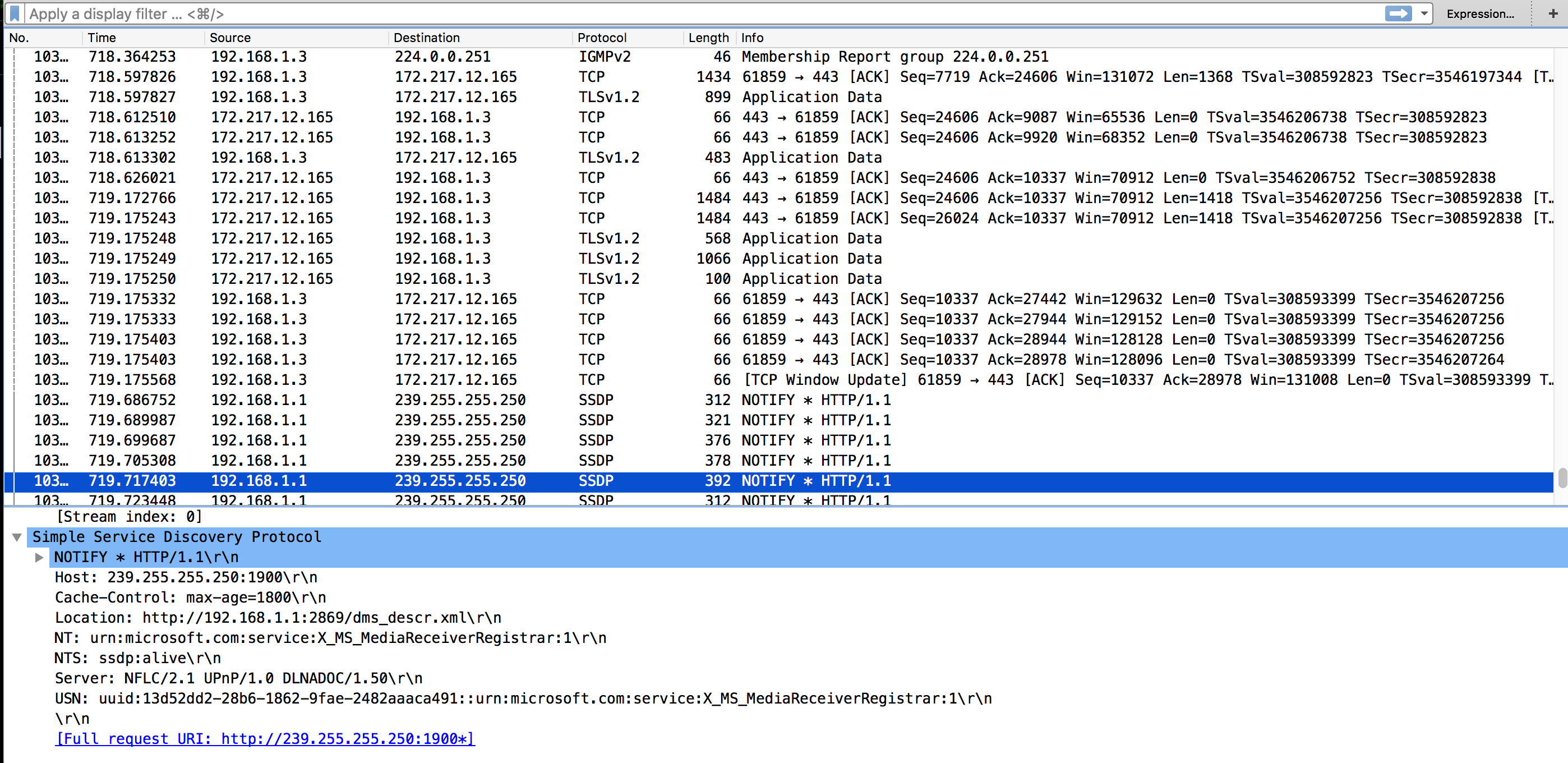Open the Full request URI link
Viewport: 1568px width, 763px height.
264,739
